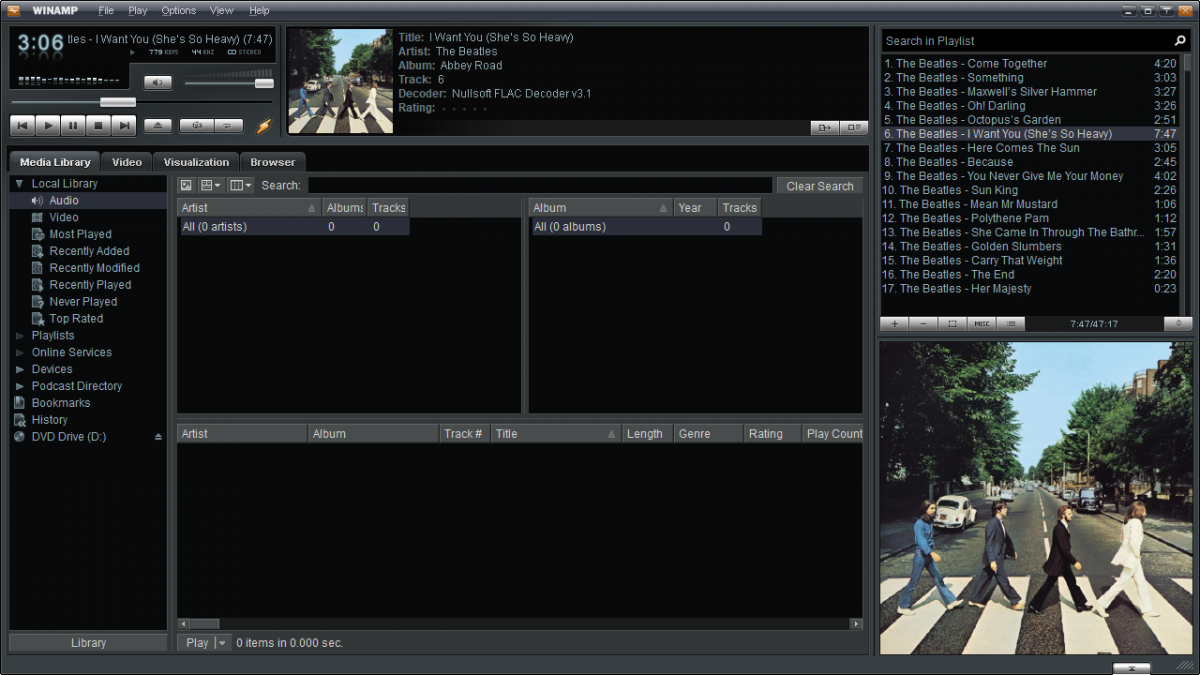Click the orange lightning bolt icon

[264, 126]
